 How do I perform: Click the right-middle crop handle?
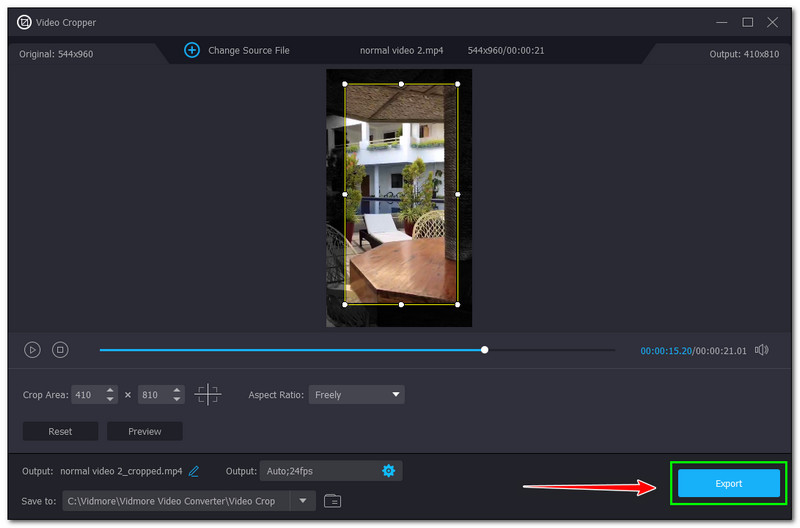pos(458,194)
